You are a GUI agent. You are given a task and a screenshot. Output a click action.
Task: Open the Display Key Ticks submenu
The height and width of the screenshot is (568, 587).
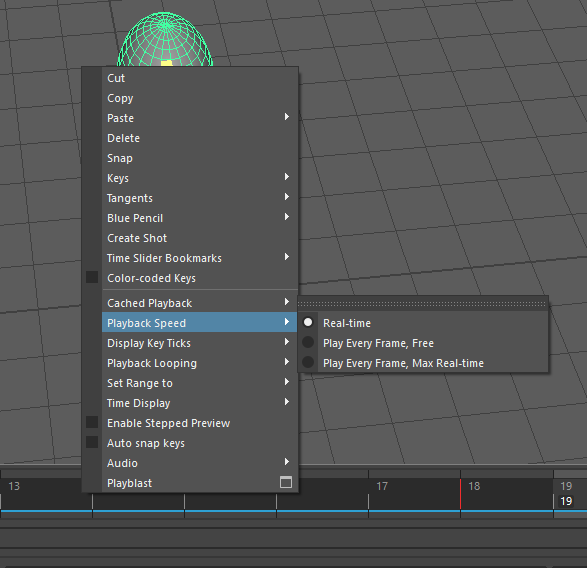click(x=200, y=343)
